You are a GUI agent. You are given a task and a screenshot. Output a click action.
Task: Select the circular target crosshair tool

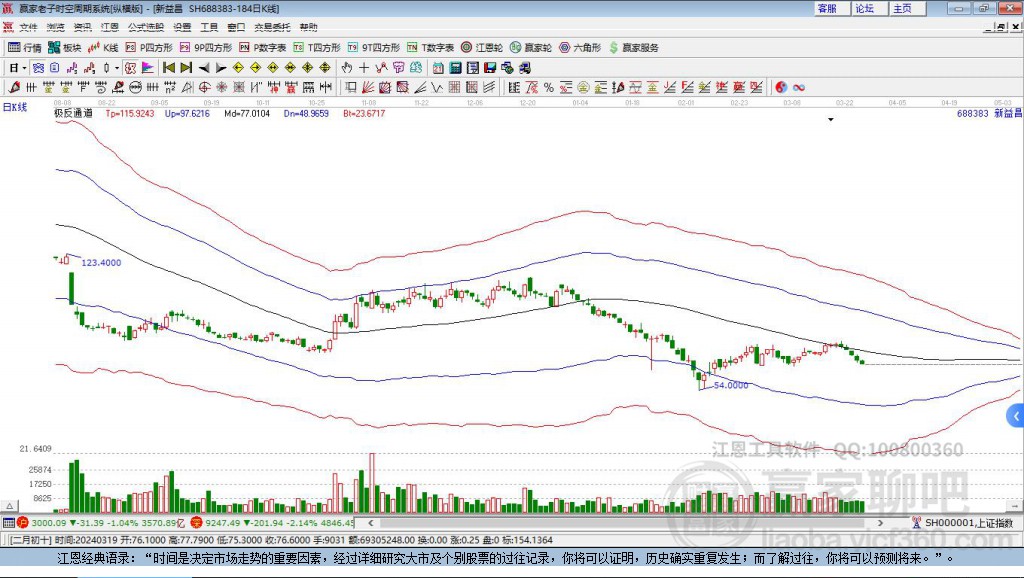(x=204, y=88)
